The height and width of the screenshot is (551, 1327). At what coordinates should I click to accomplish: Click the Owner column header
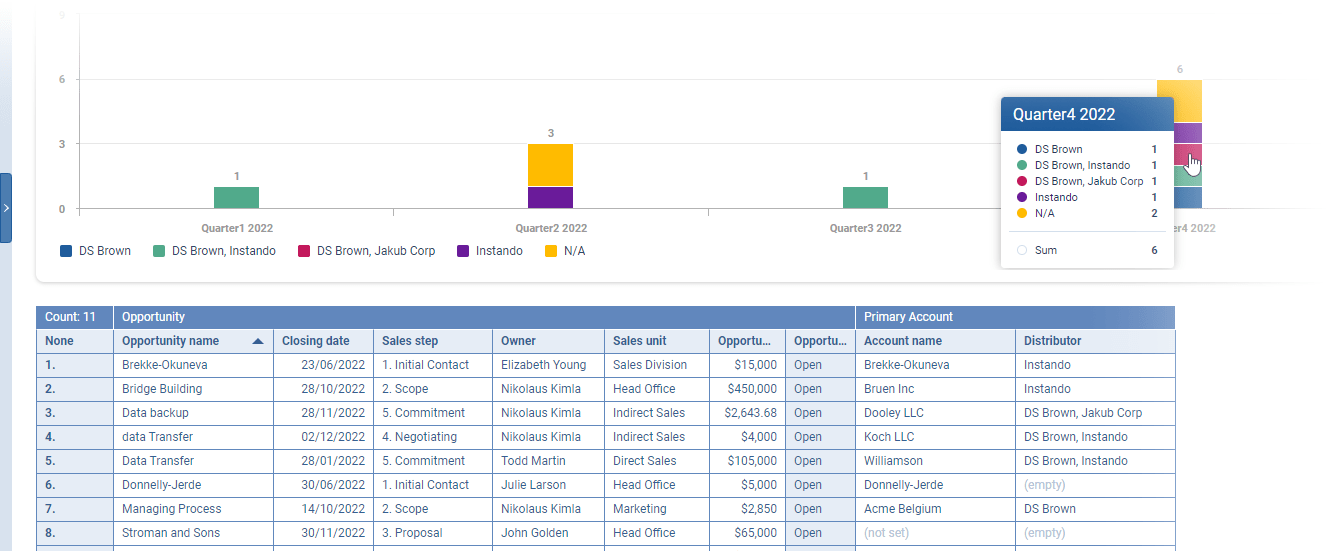518,341
